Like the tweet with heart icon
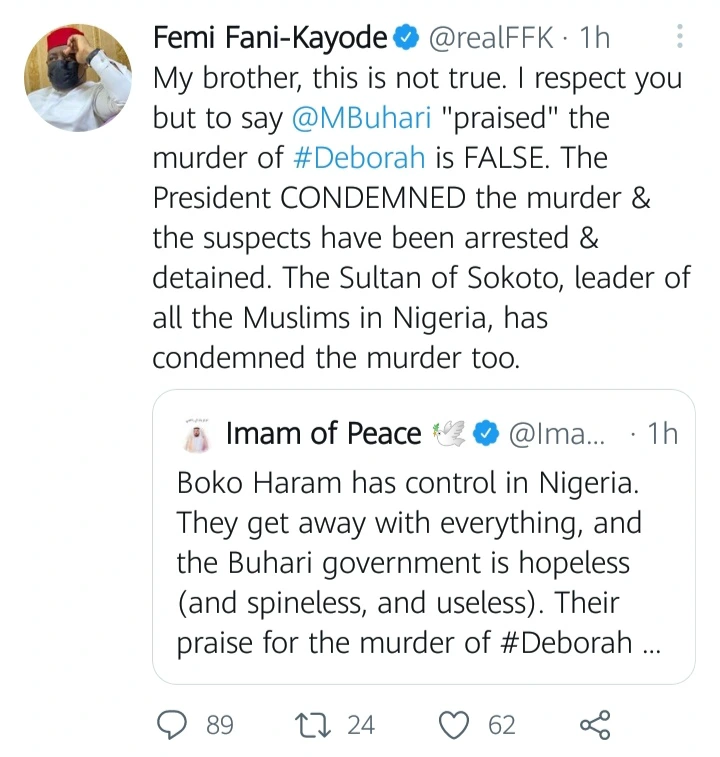720x757 pixels. click(456, 723)
